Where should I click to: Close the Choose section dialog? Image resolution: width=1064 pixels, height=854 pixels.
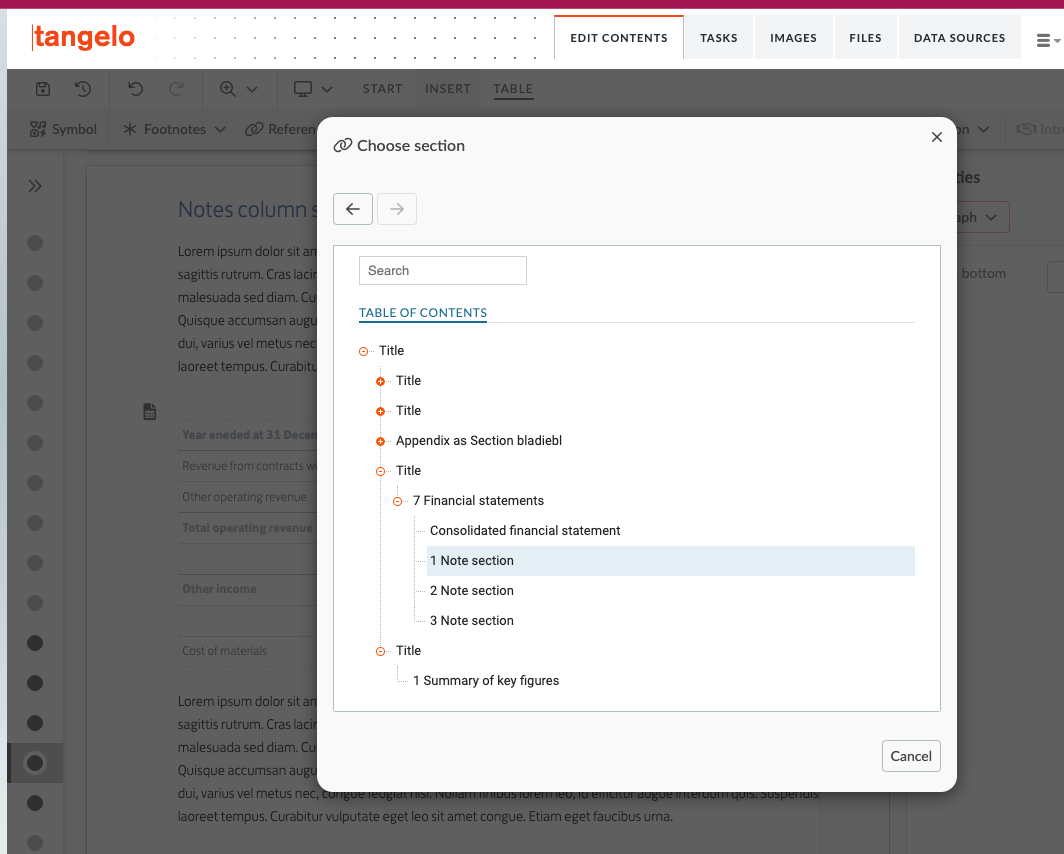[936, 137]
